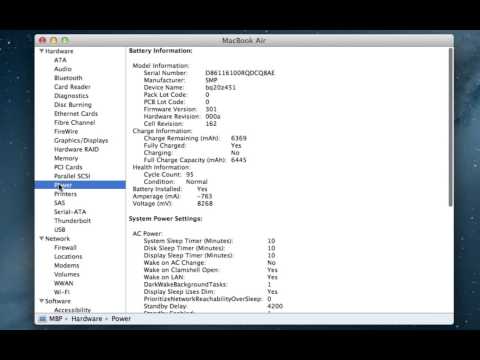
Task: Click the Condition value Normal
Action: tap(197, 182)
